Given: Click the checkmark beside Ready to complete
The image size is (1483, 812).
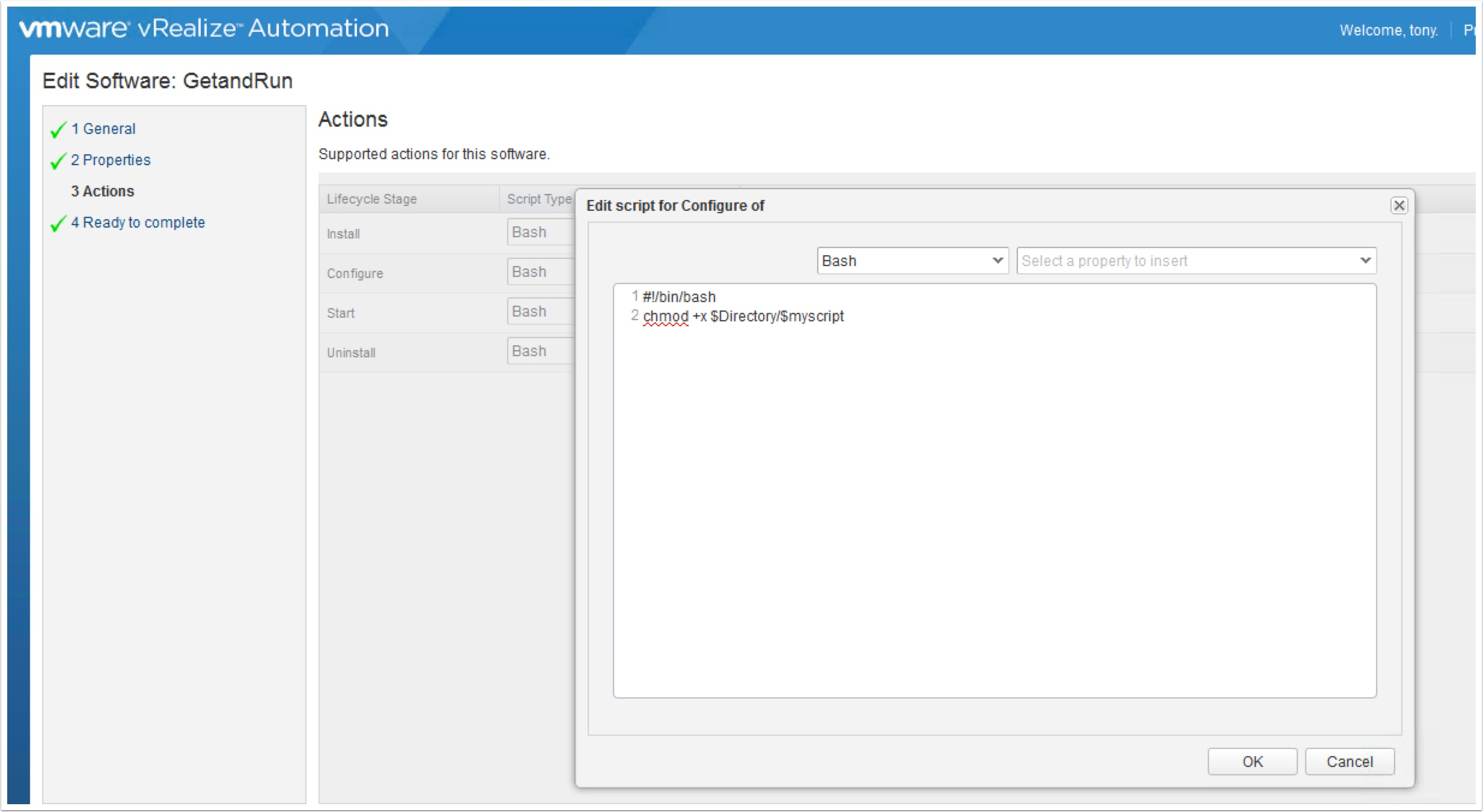Looking at the screenshot, I should 58,223.
